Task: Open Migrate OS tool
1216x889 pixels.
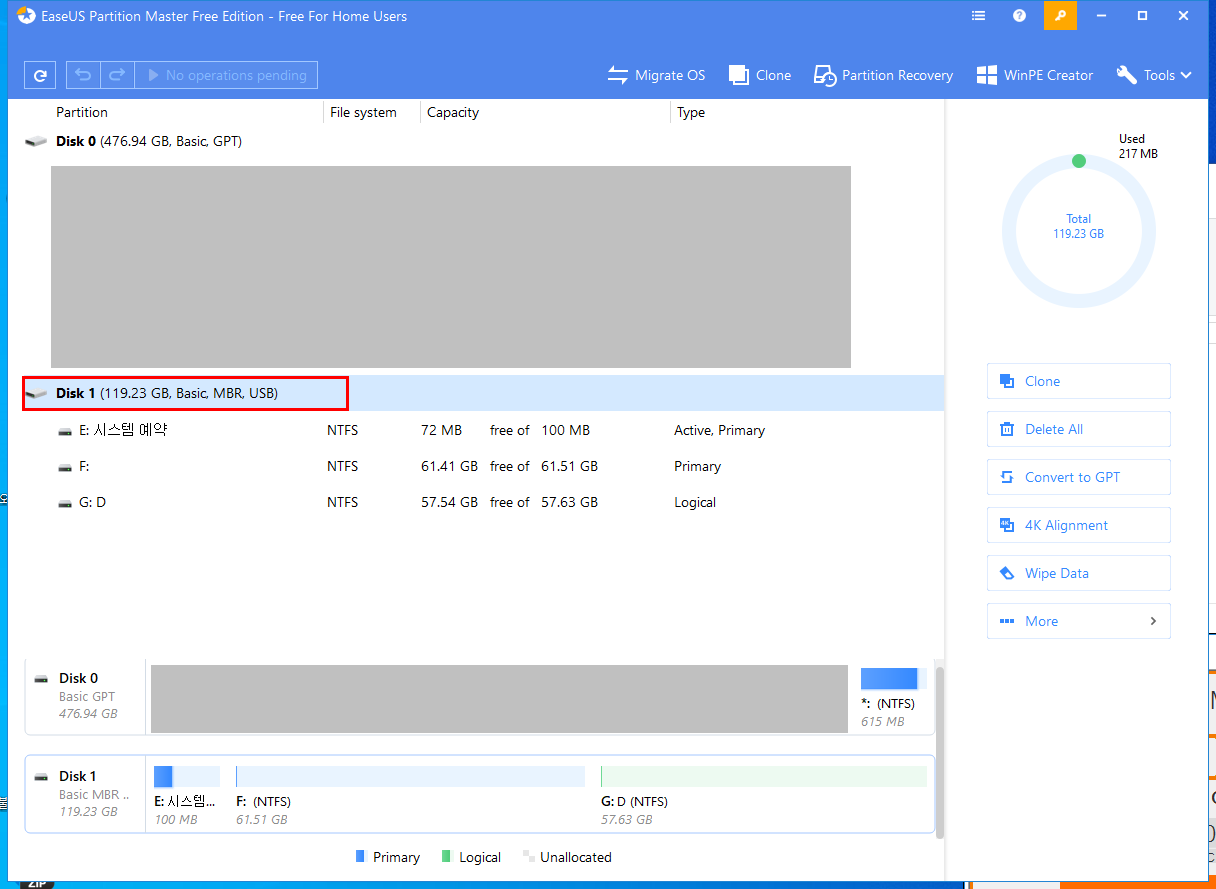Action: tap(656, 75)
